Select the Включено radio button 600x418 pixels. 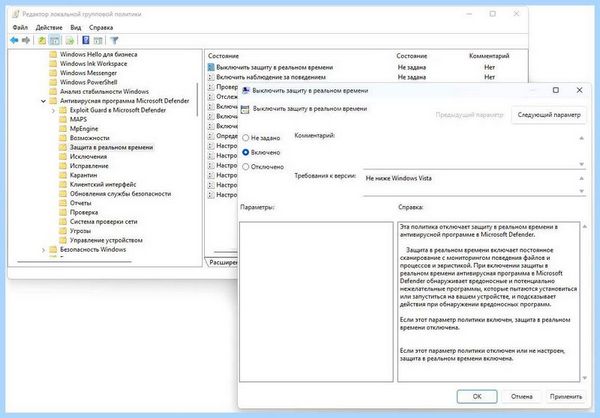pyautogui.click(x=246, y=152)
